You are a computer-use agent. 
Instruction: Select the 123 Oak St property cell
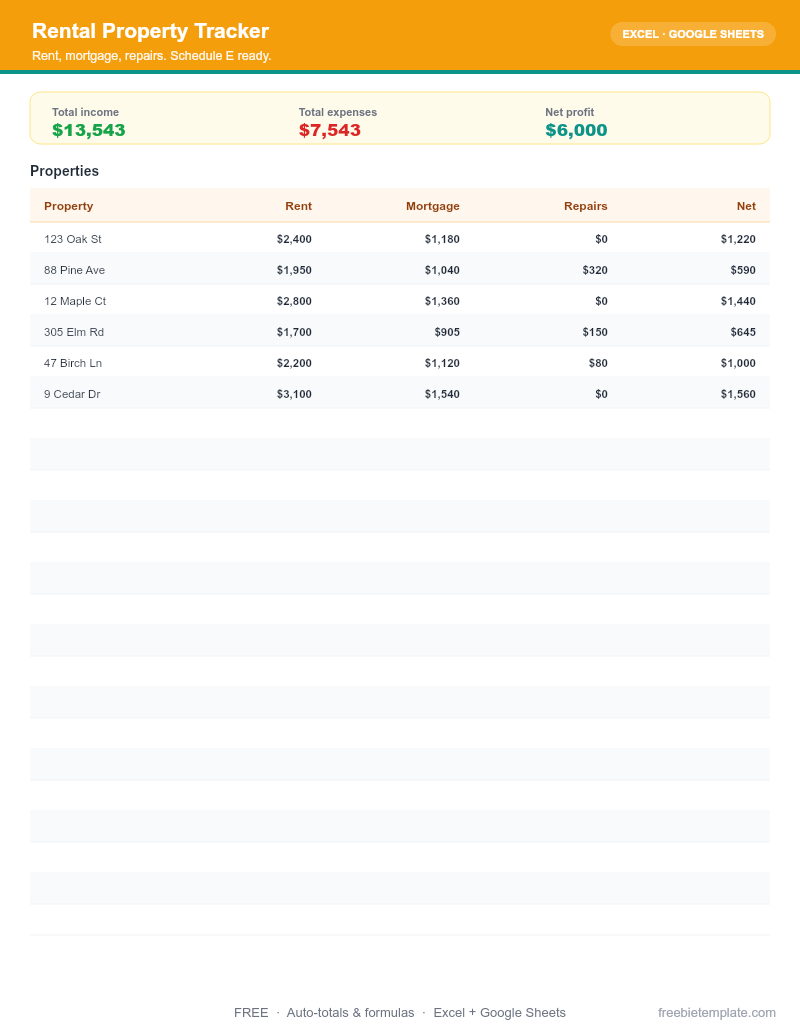click(x=73, y=239)
